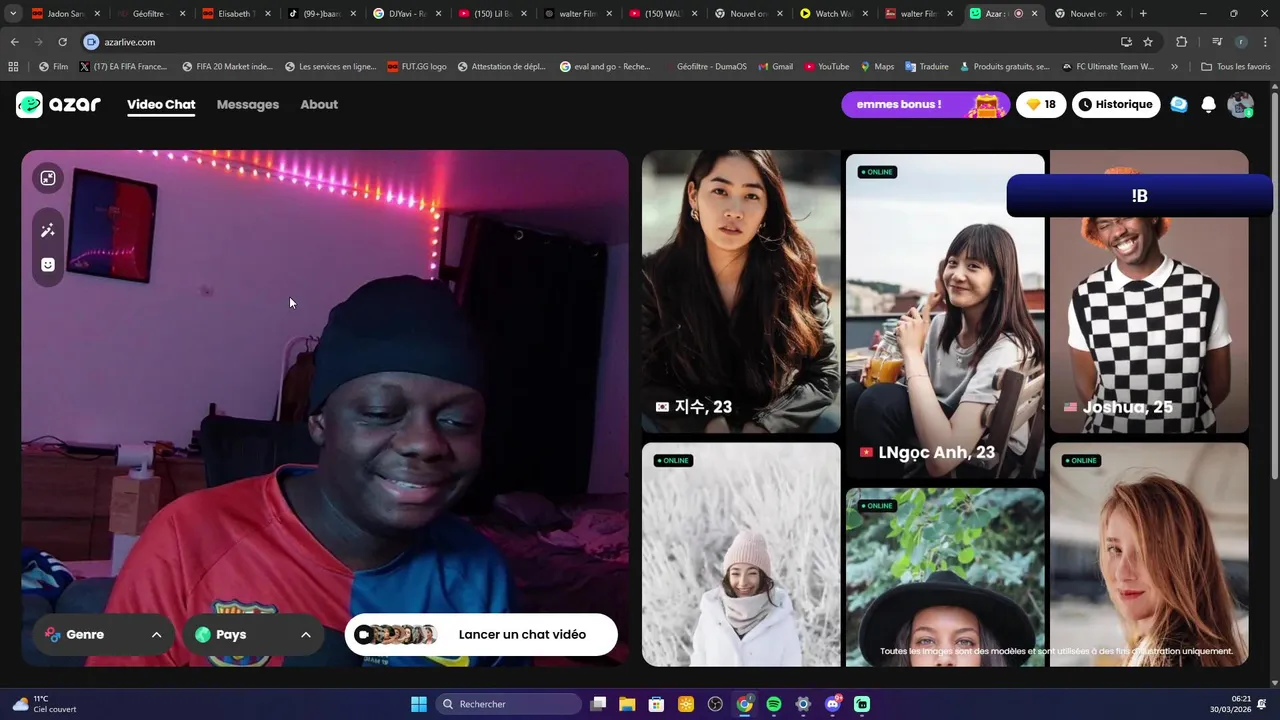Open the tab search dropdown arrow
The width and height of the screenshot is (1280, 720).
coord(13,14)
